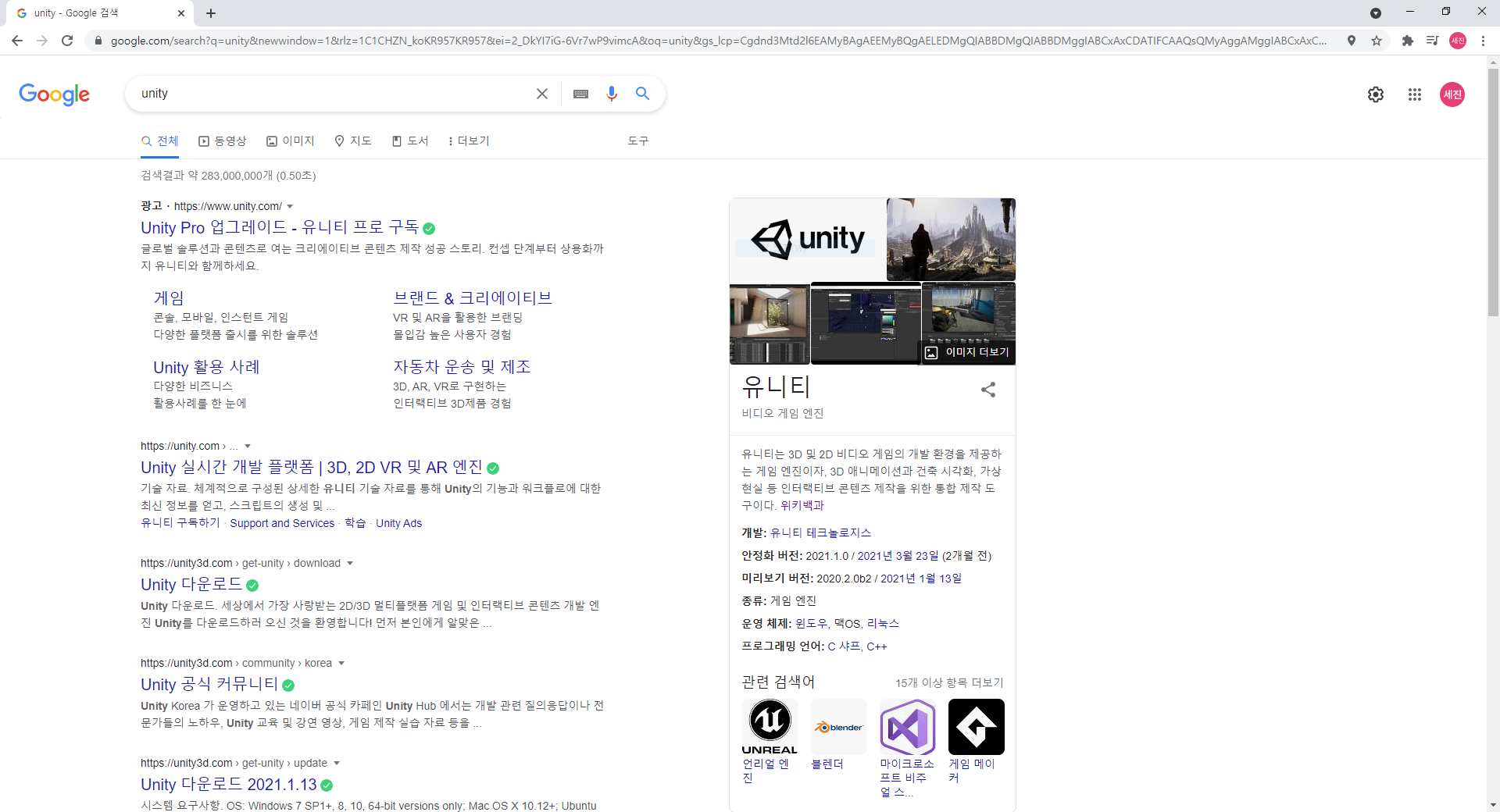Image resolution: width=1500 pixels, height=812 pixels.
Task: Reload the page
Action: coord(67,41)
